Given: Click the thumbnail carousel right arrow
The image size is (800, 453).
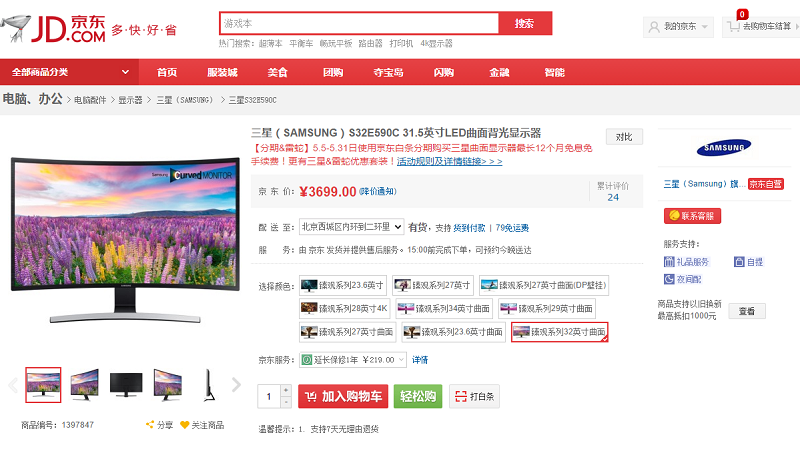Looking at the screenshot, I should pos(236,385).
